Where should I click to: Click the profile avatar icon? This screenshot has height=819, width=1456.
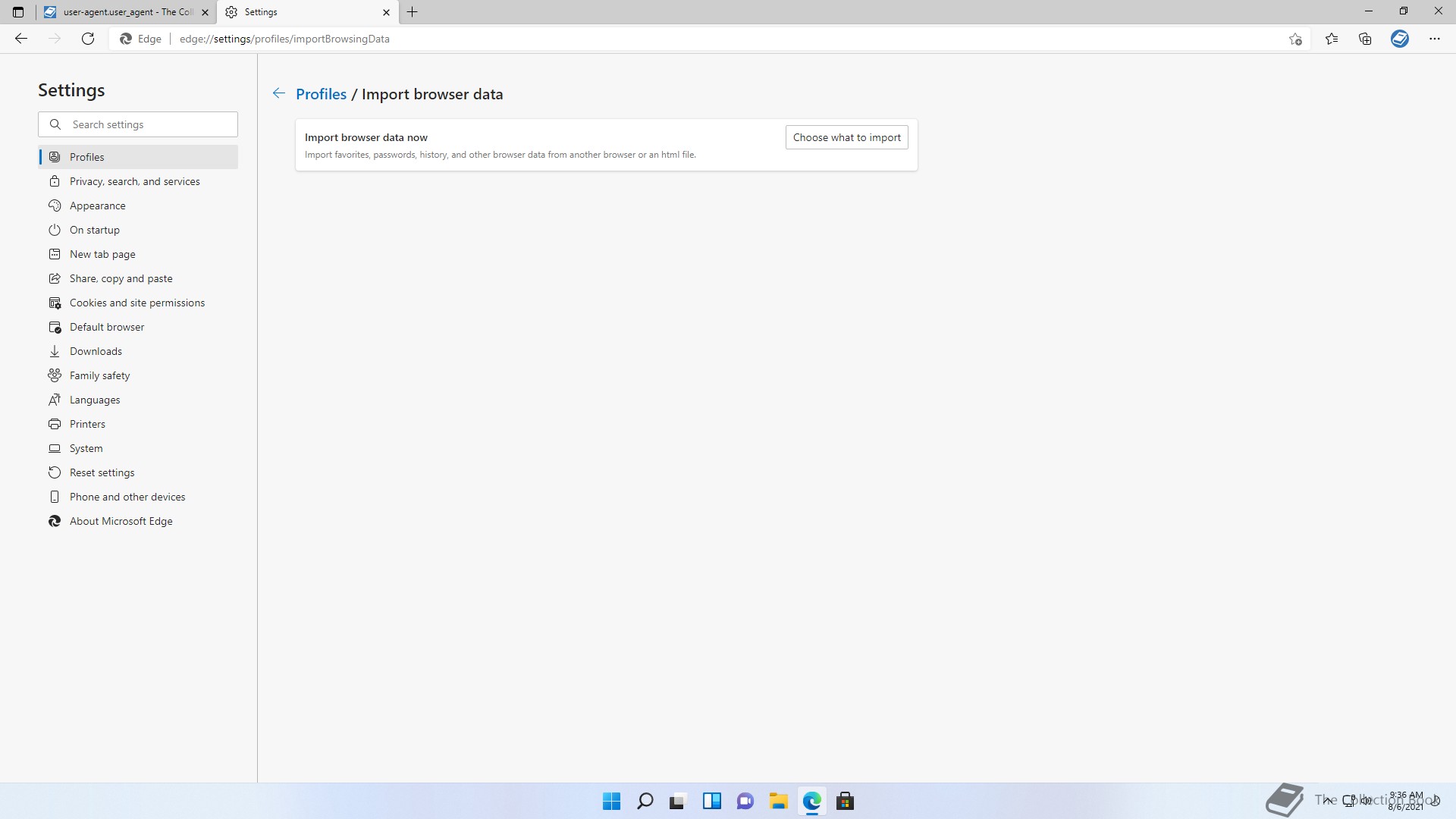(x=1400, y=39)
